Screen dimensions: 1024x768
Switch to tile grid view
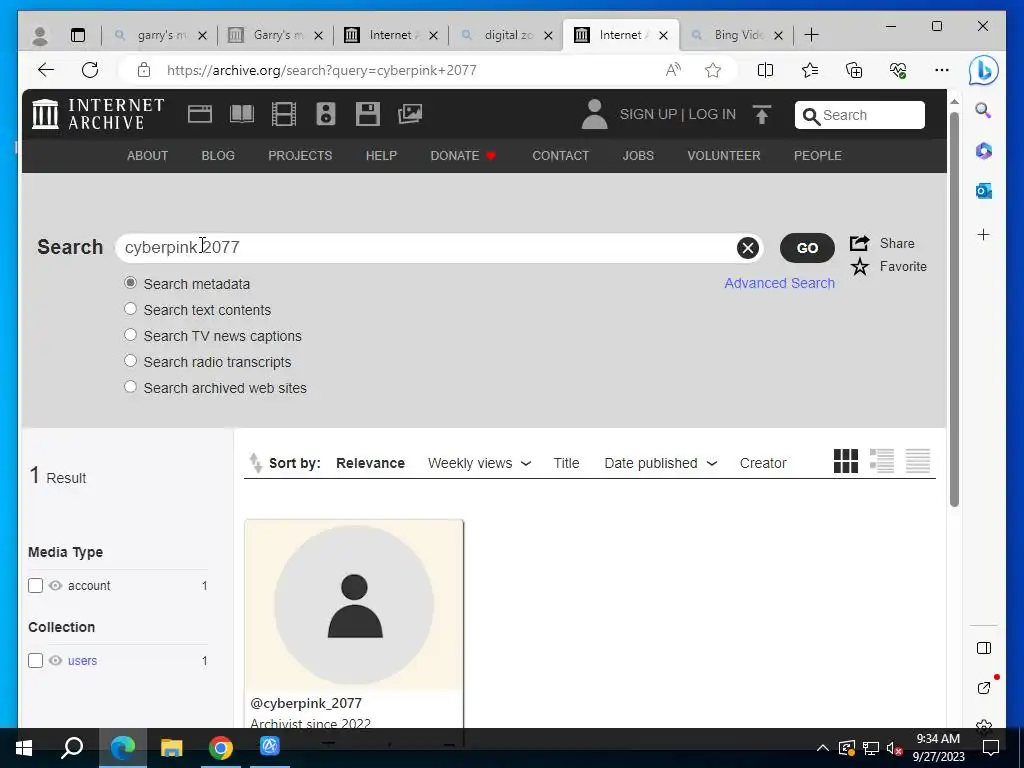click(x=846, y=461)
